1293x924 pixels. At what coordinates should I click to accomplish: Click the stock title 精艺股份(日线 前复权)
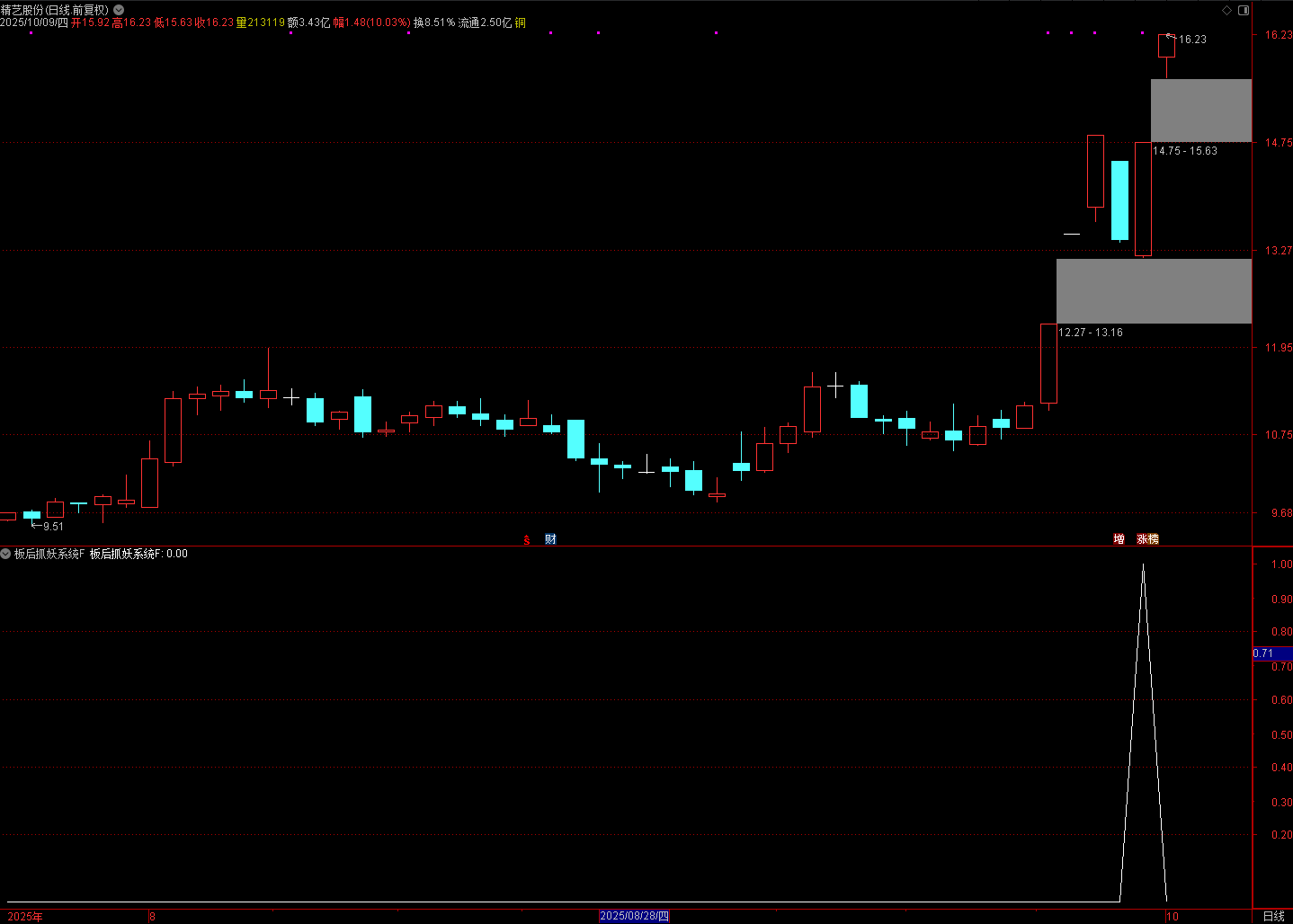click(x=54, y=10)
